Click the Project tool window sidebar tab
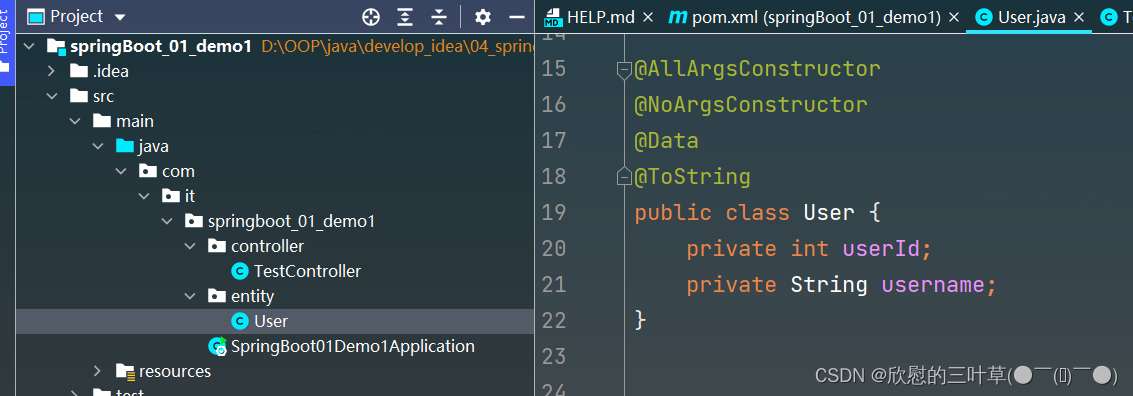Viewport: 1133px width, 396px height. point(7,42)
